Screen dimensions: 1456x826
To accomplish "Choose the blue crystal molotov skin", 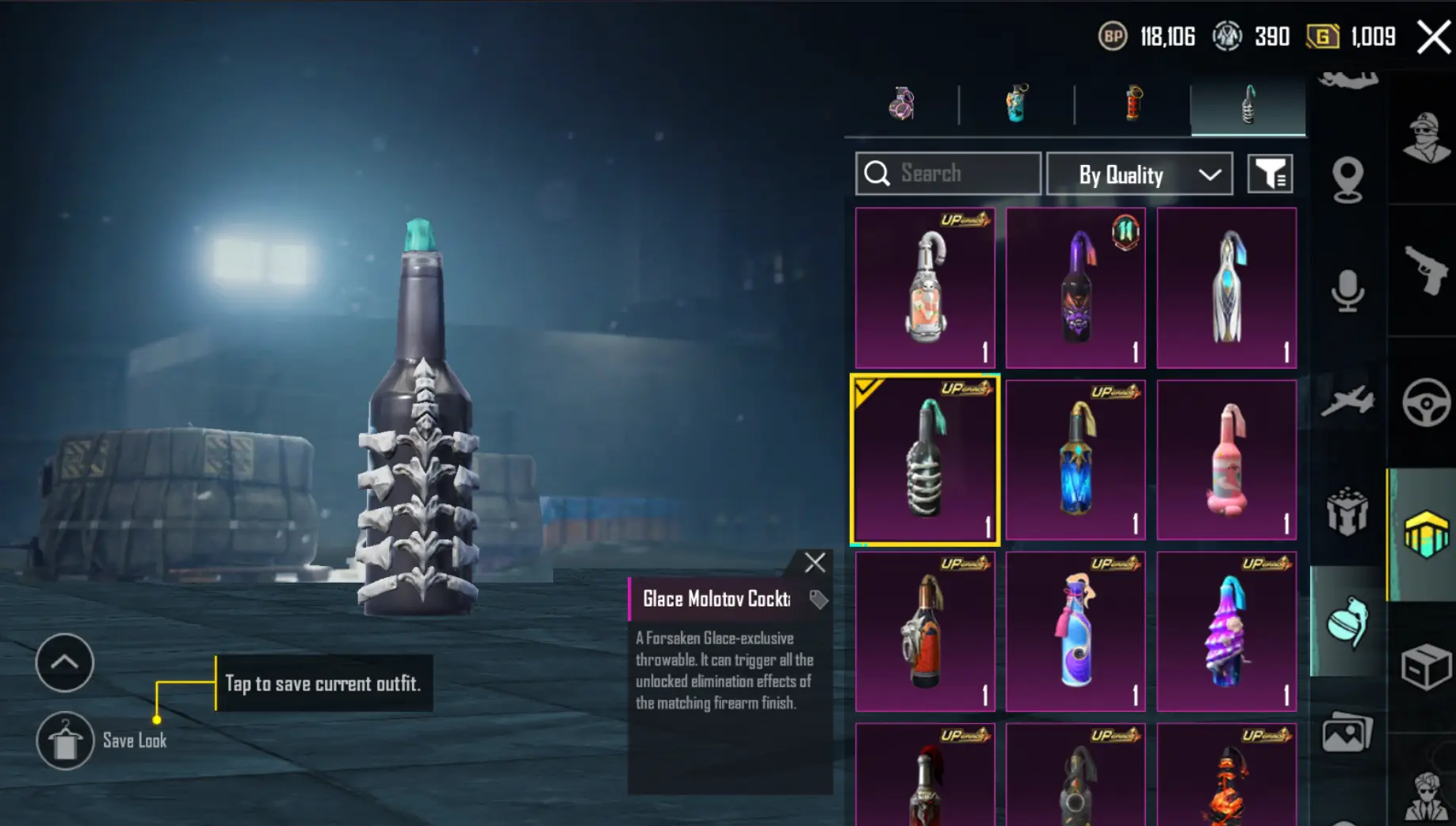I will pos(1076,460).
